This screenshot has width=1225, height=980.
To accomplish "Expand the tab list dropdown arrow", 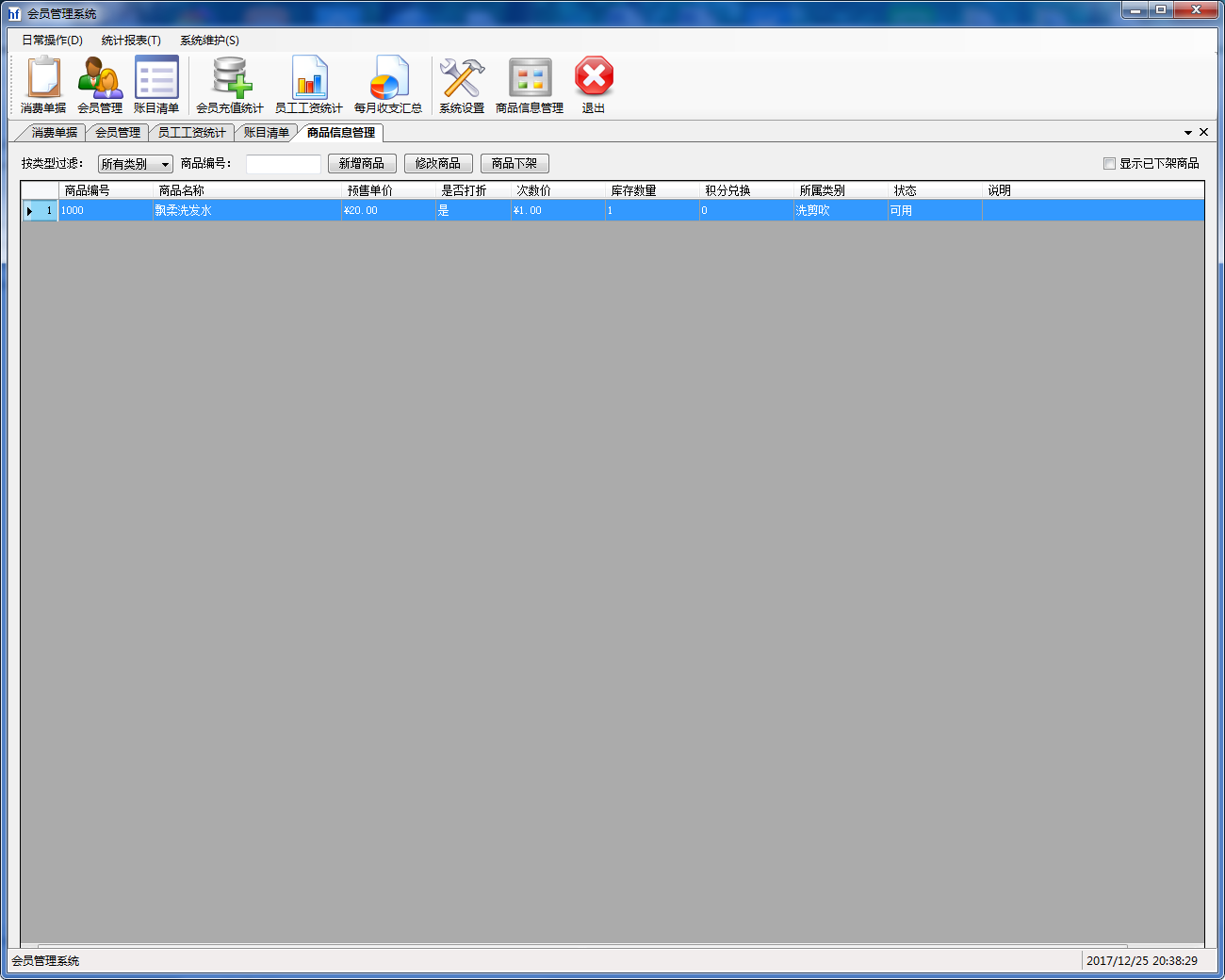I will (1188, 132).
